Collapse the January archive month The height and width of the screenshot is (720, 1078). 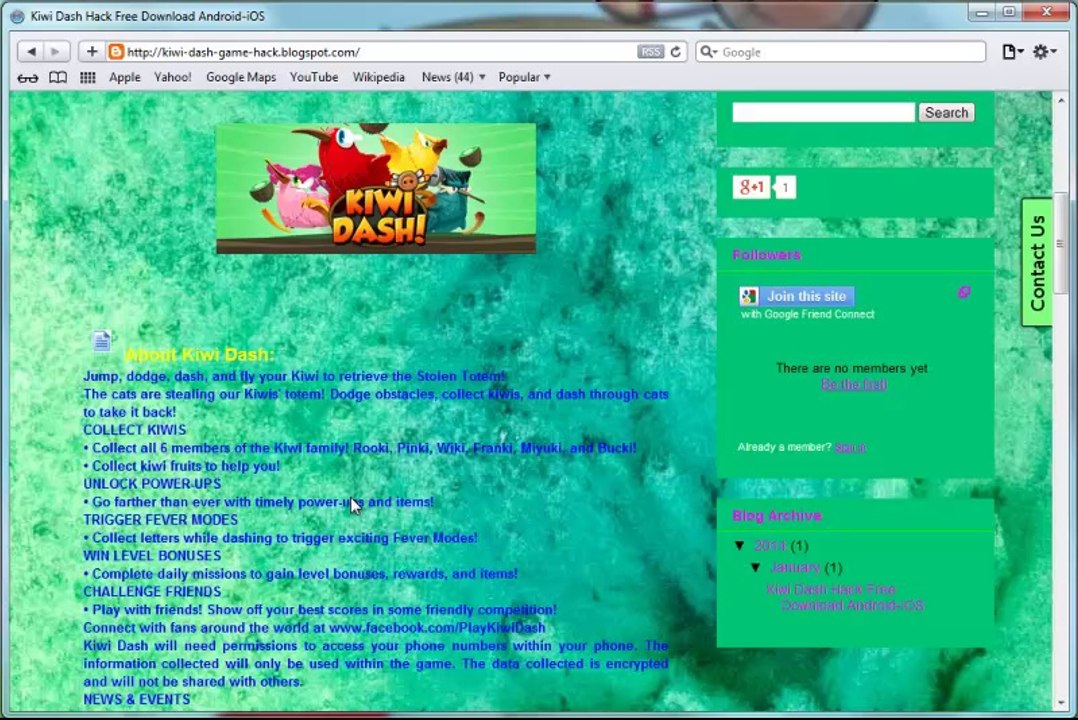pos(756,567)
